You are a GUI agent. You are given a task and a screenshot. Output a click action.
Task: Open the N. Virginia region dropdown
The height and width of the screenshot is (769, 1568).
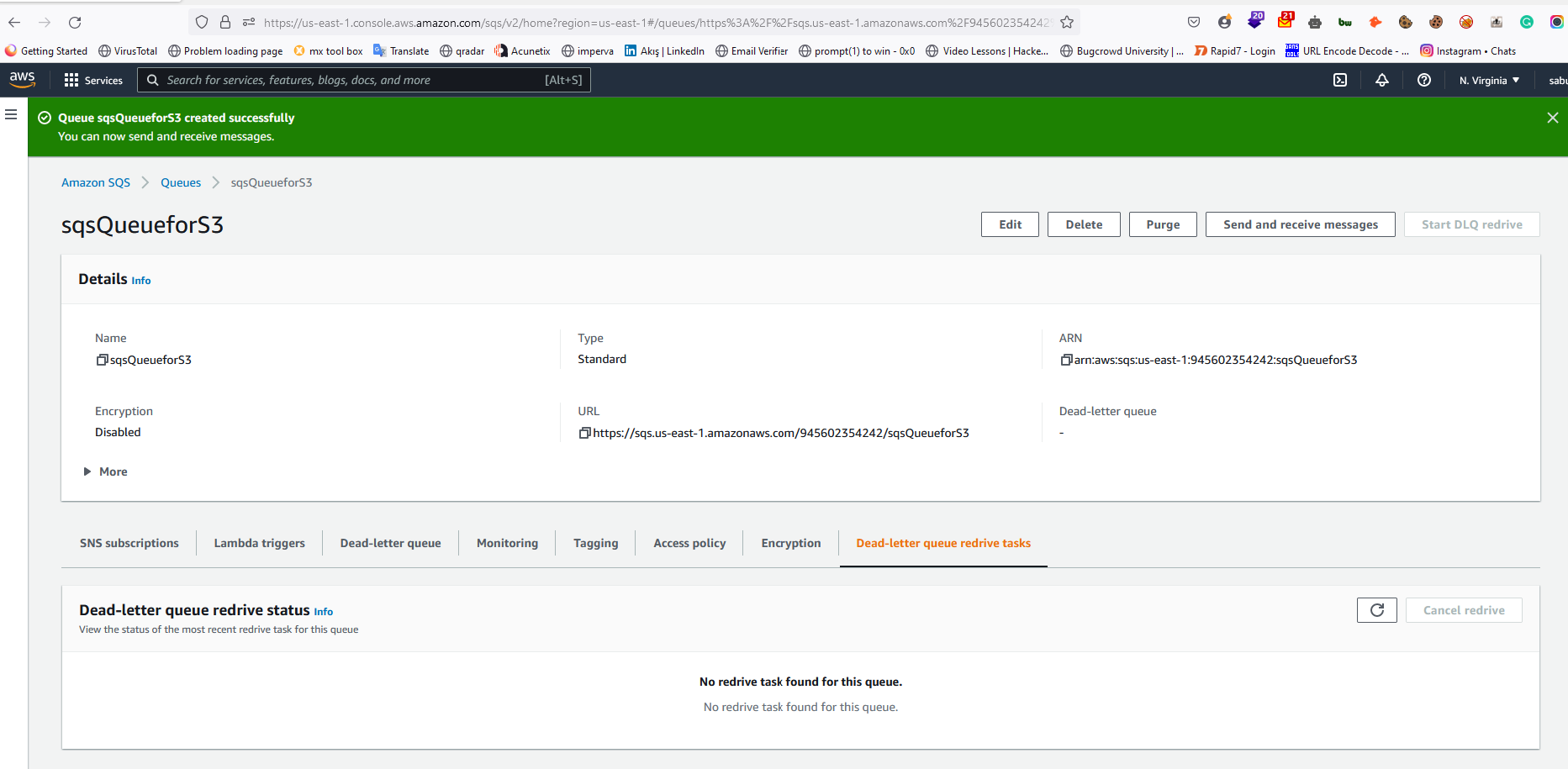[1489, 80]
